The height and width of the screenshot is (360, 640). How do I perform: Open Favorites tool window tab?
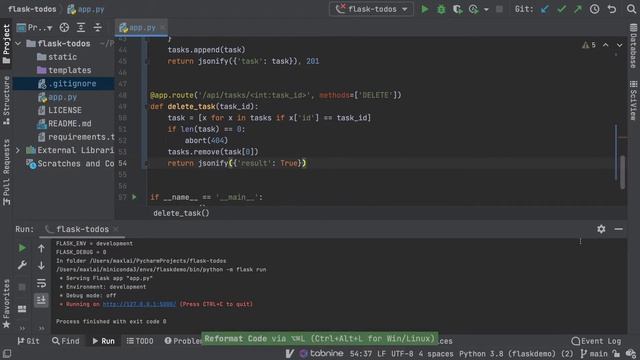point(6,304)
